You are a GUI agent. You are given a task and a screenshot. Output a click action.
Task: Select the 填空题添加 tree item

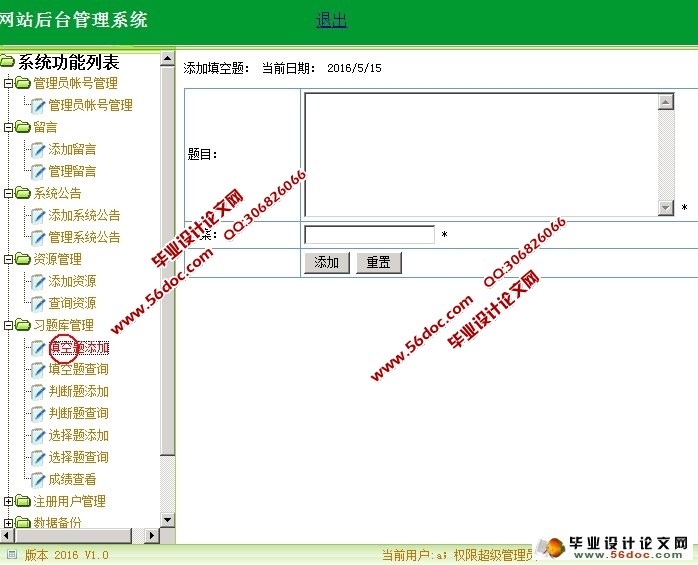coord(79,347)
